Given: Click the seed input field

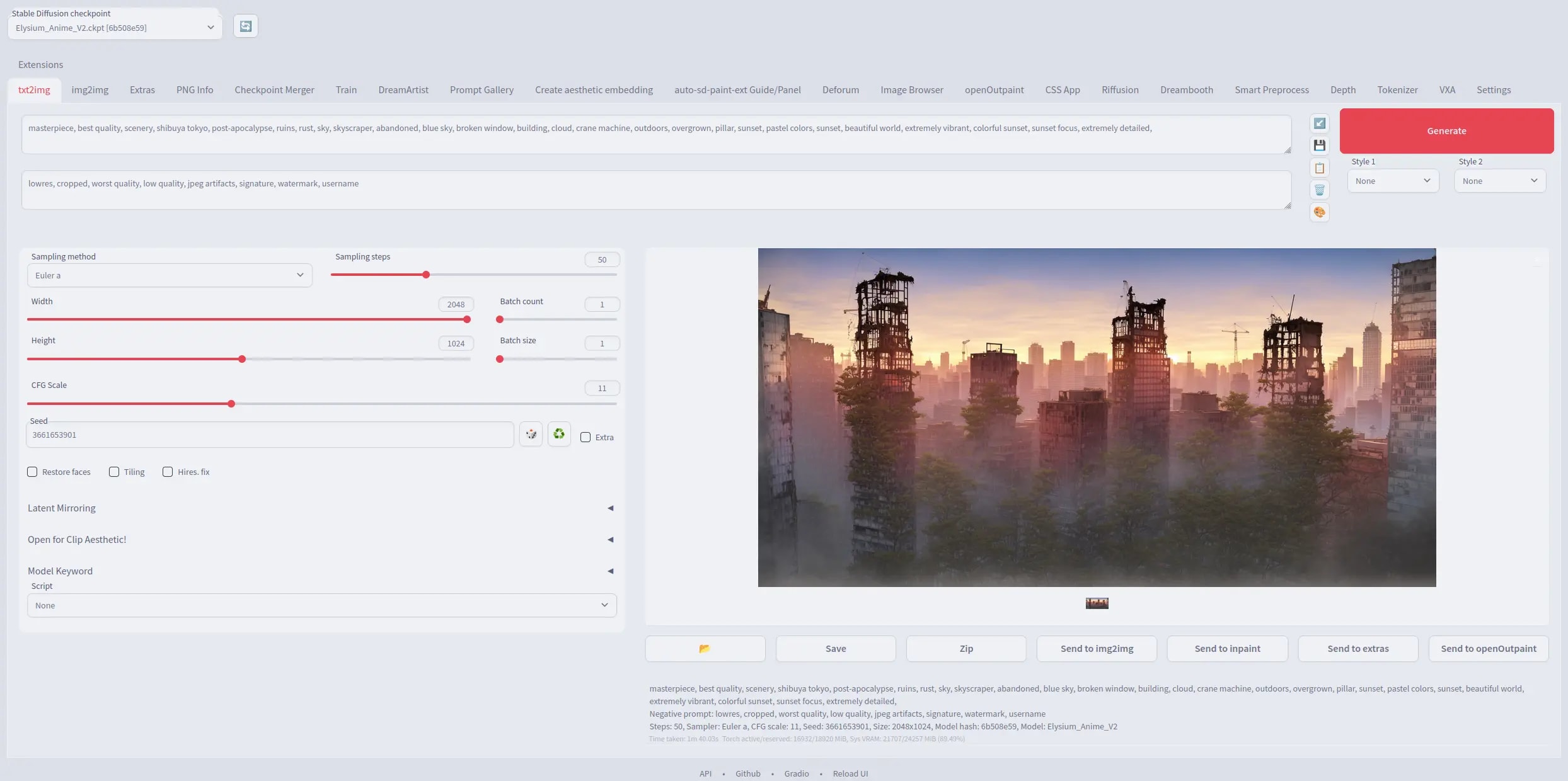Looking at the screenshot, I should pos(270,434).
